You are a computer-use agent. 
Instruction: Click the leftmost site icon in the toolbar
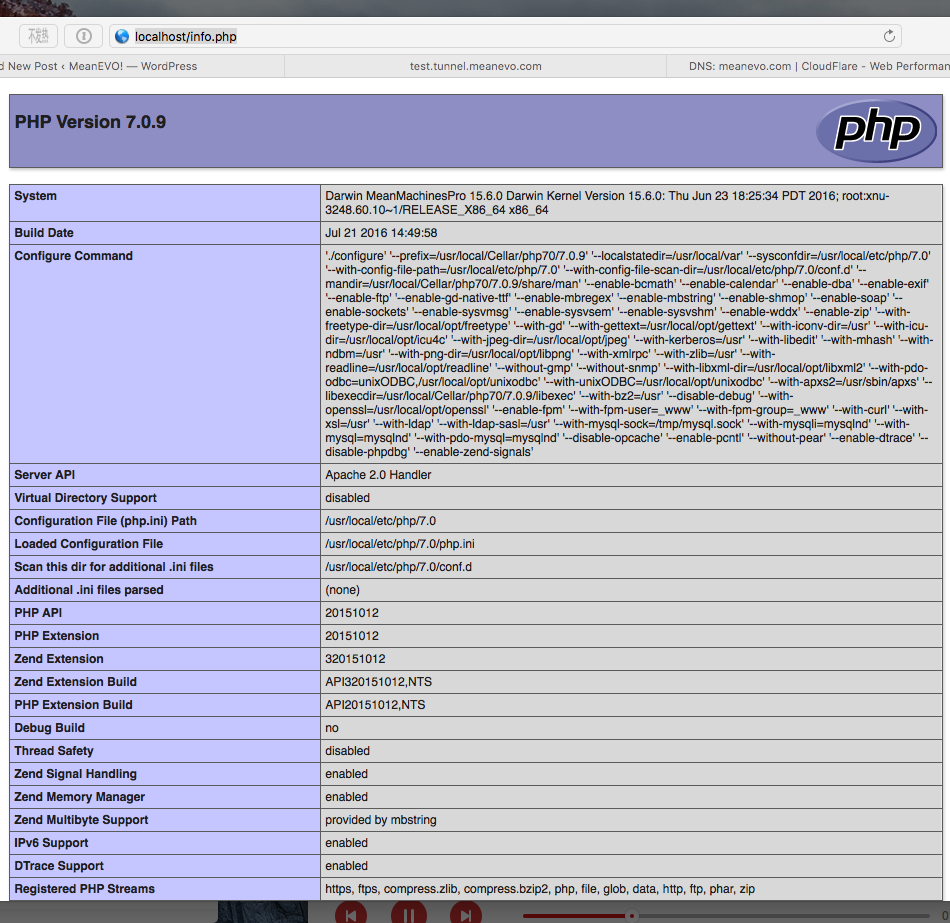click(x=38, y=36)
